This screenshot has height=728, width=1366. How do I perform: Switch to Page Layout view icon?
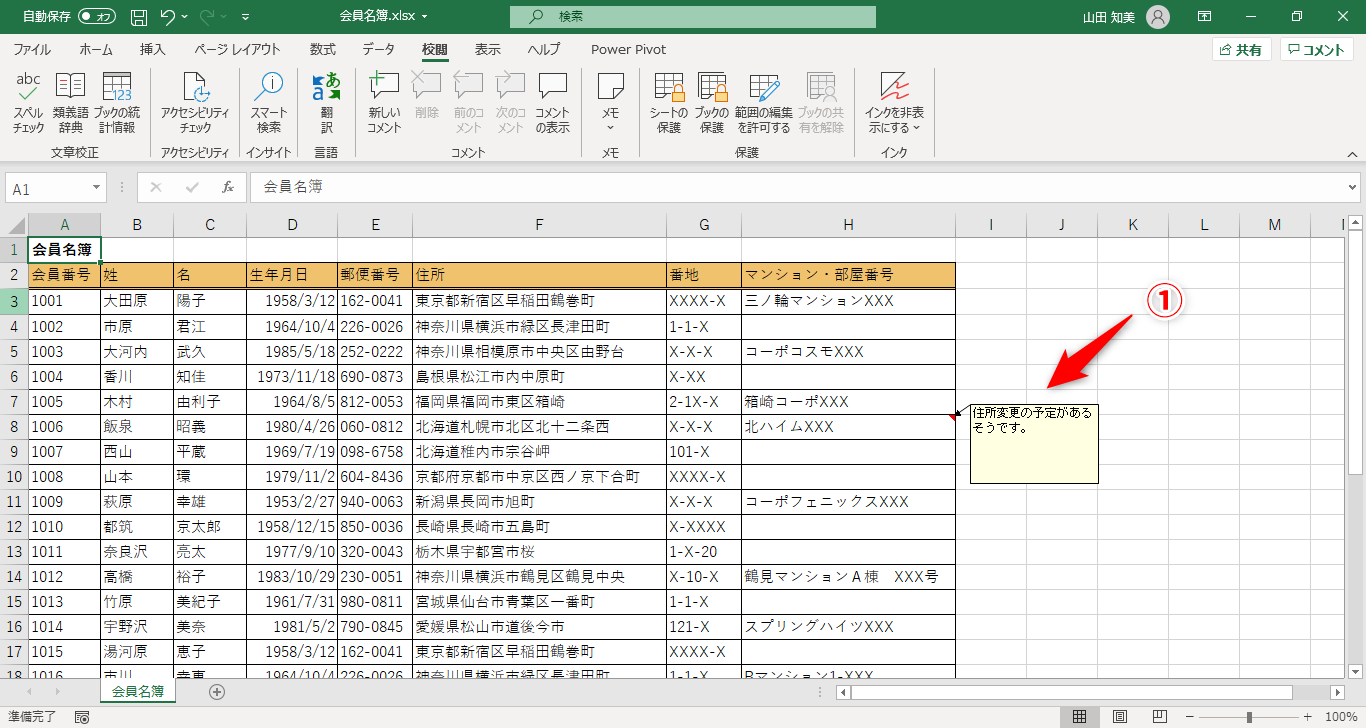pos(1120,717)
